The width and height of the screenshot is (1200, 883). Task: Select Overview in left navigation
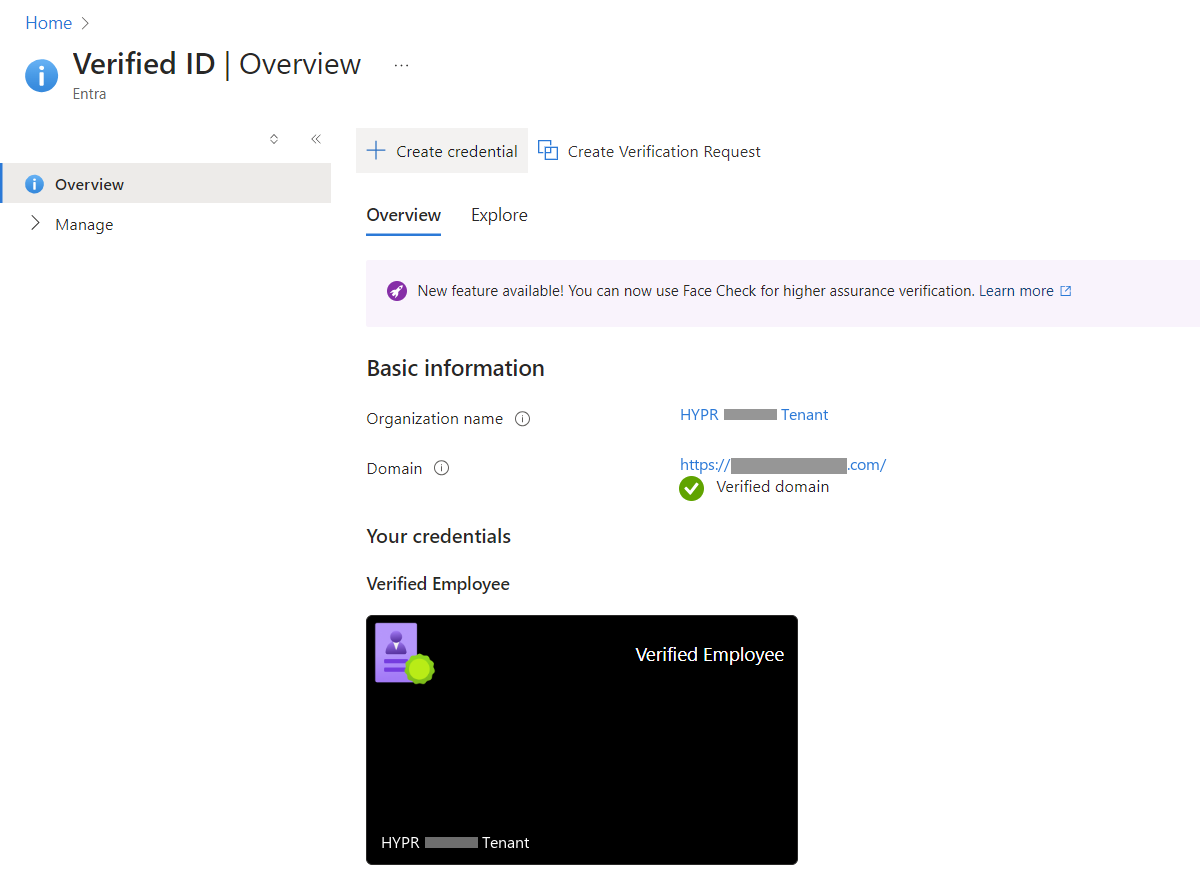[165, 184]
